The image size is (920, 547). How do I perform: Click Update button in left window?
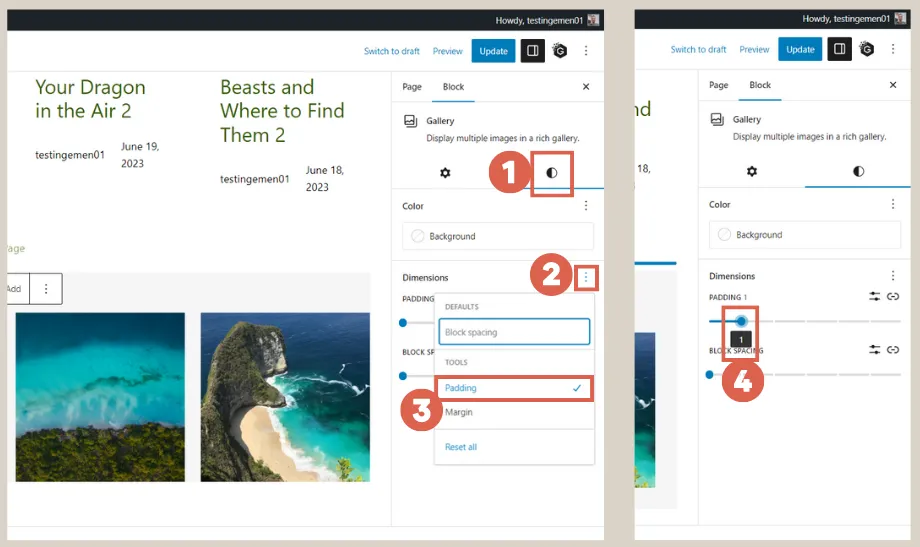pos(493,51)
